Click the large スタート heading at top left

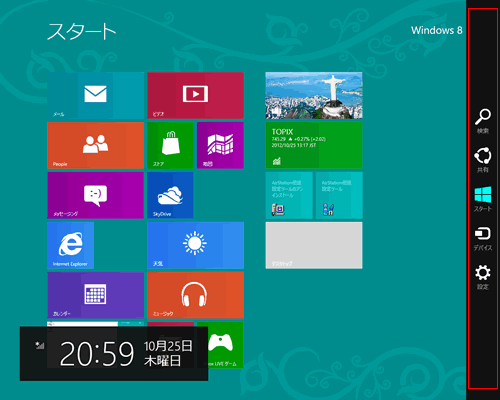point(82,31)
